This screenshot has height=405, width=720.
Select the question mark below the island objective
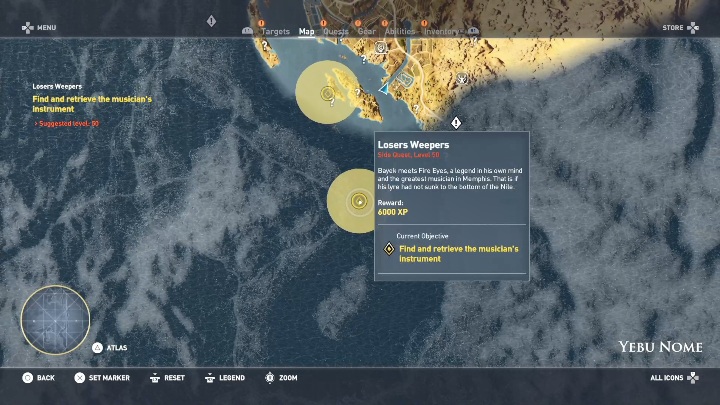tap(332, 103)
